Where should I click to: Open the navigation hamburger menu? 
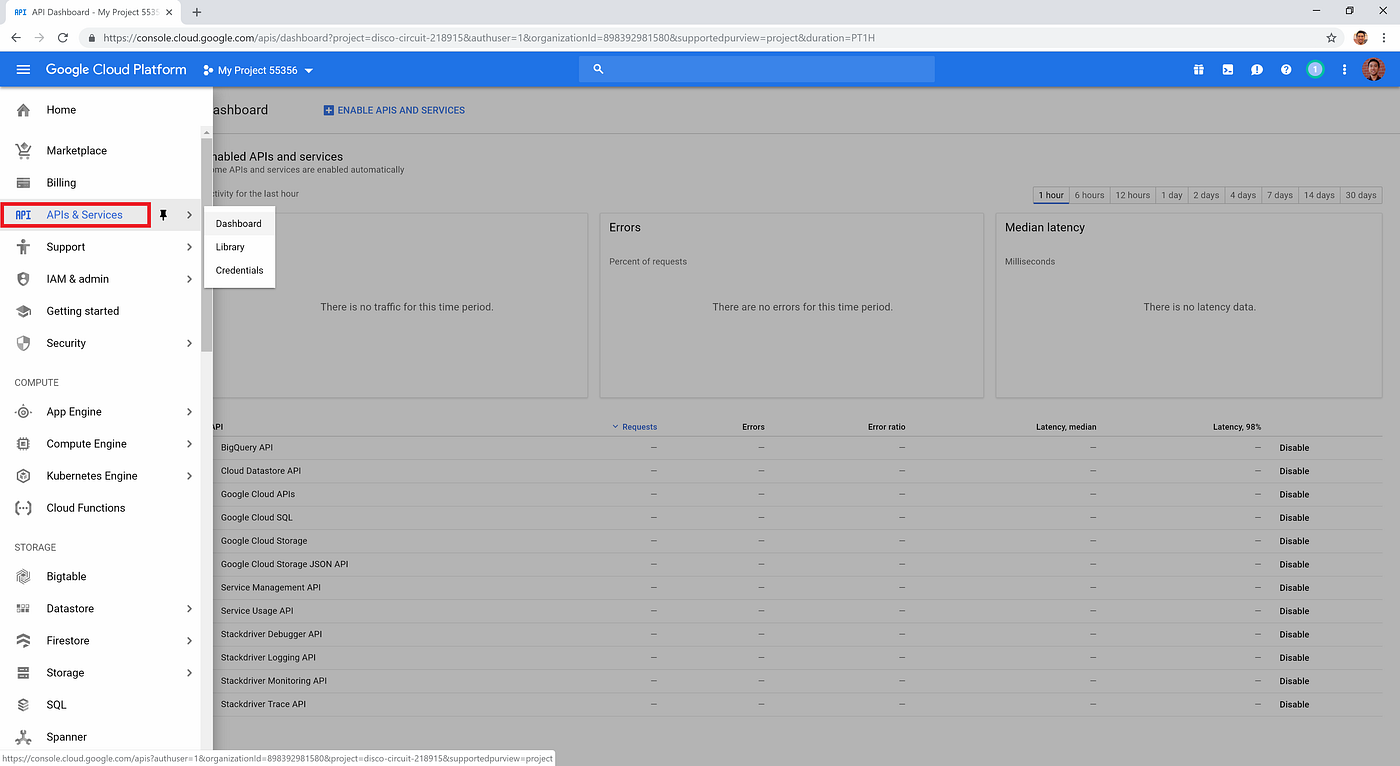click(22, 69)
